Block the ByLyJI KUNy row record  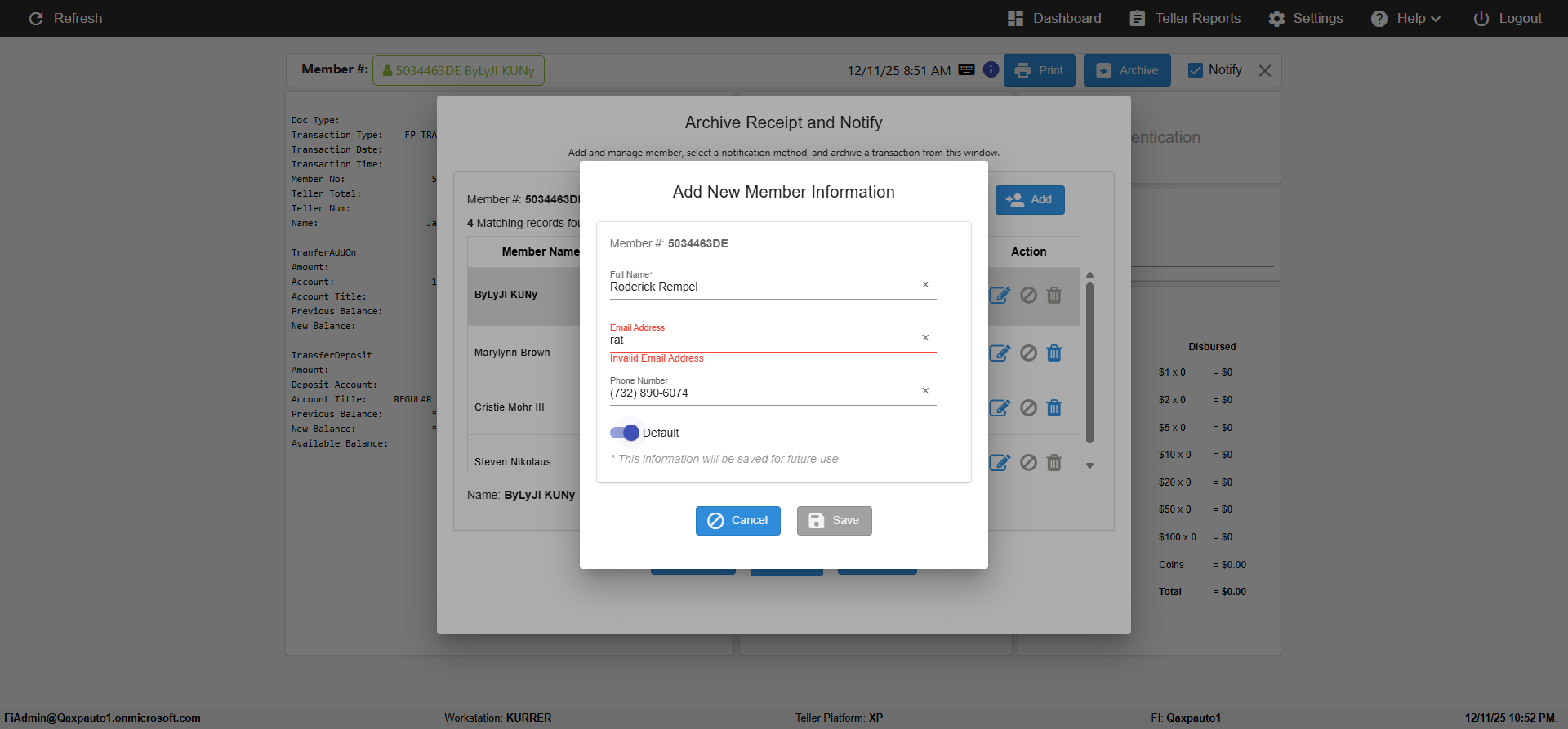click(x=1029, y=296)
